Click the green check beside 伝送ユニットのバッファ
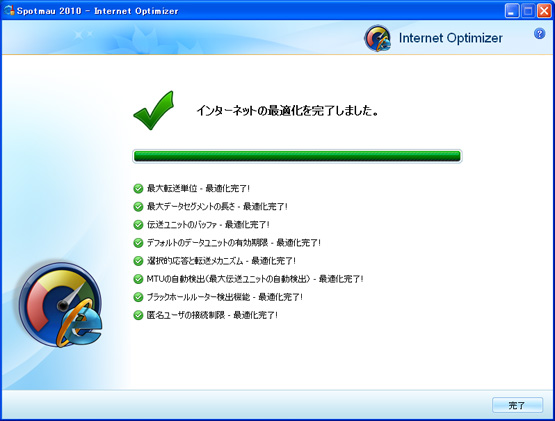The height and width of the screenshot is (421, 555). click(138, 224)
